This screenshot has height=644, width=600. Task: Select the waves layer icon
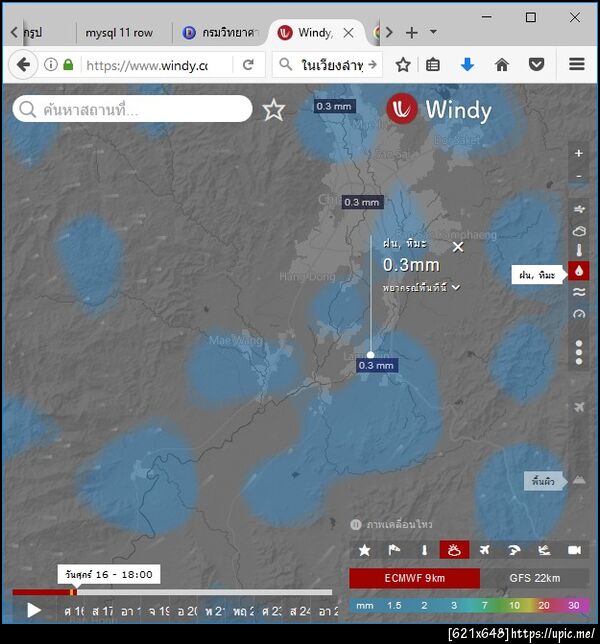pos(579,292)
